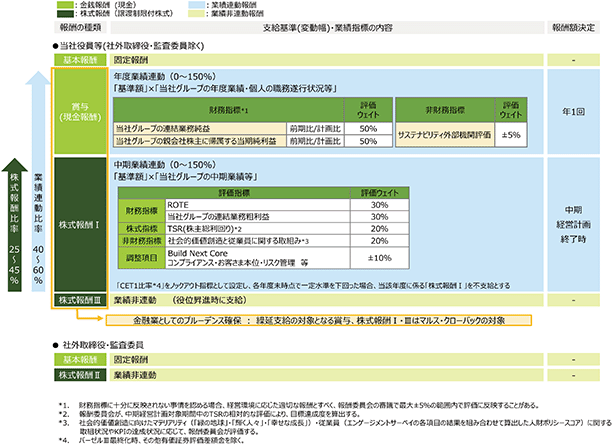Click 基本報酬 label under 社外取締役・監査委員 section
Image resolution: width=612 pixels, height=446 pixels.
point(80,359)
